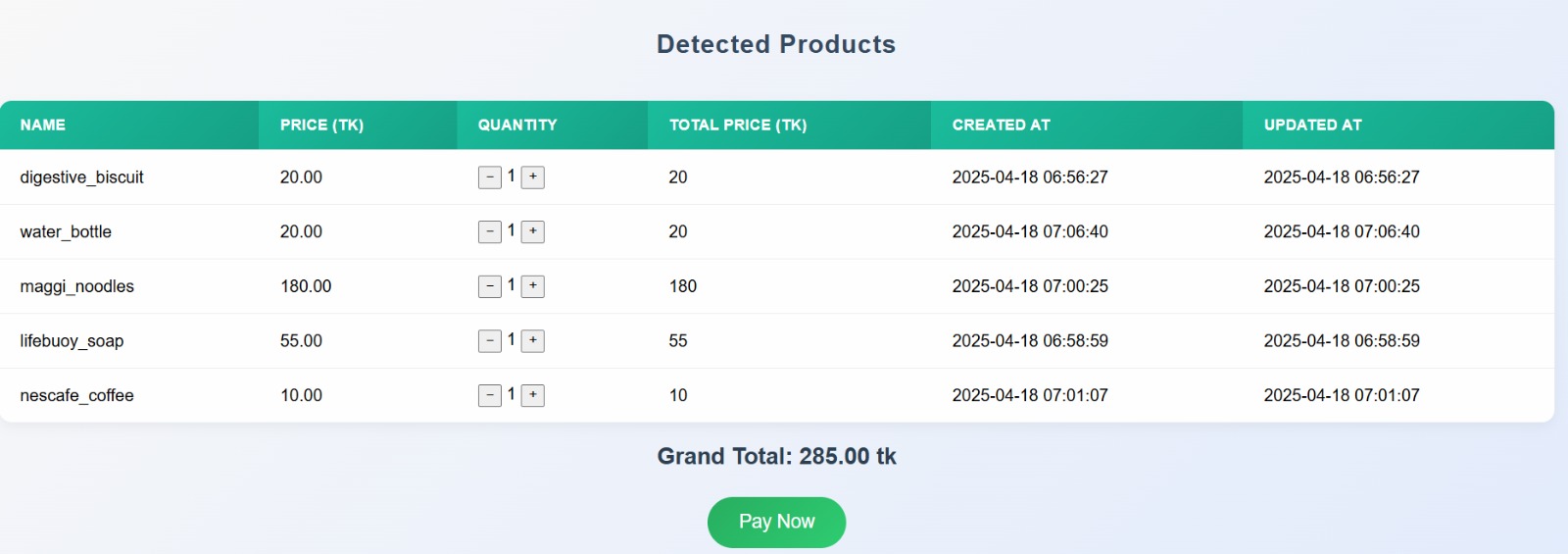
Task: Click the Updated At column header
Action: click(x=1312, y=126)
